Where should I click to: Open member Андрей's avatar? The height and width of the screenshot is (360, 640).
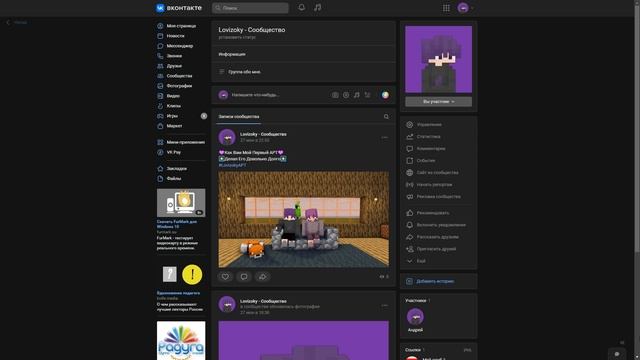click(415, 316)
